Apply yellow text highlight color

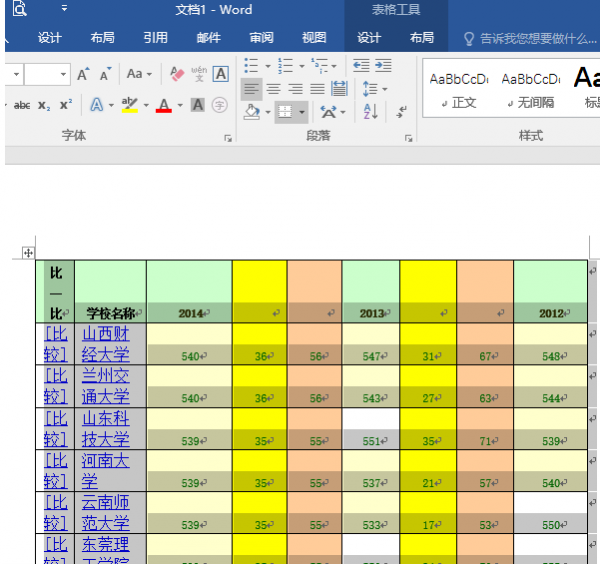click(130, 105)
